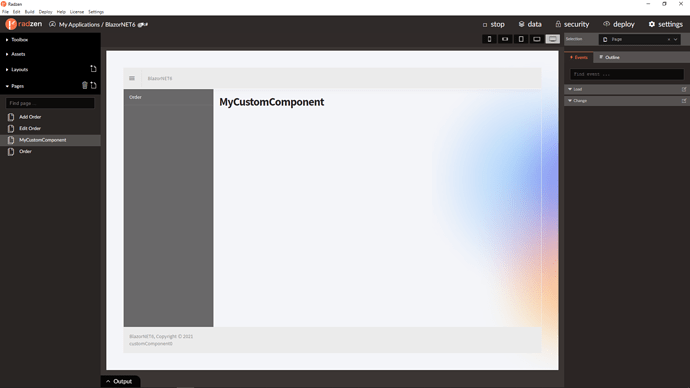Select the tablet landscape preview icon
The height and width of the screenshot is (388, 690).
(x=537, y=39)
